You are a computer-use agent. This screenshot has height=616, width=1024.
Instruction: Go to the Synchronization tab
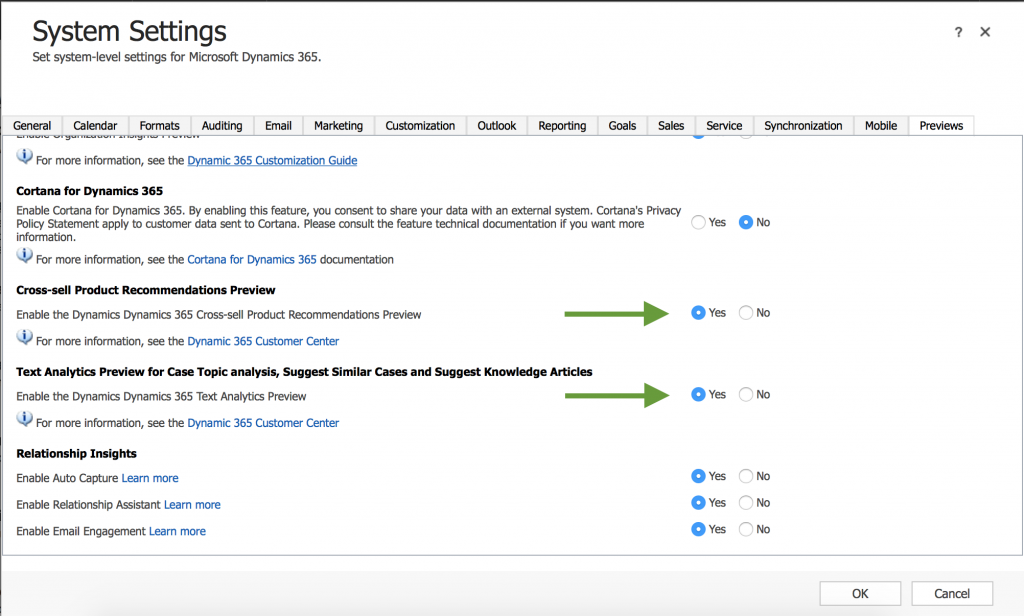803,126
